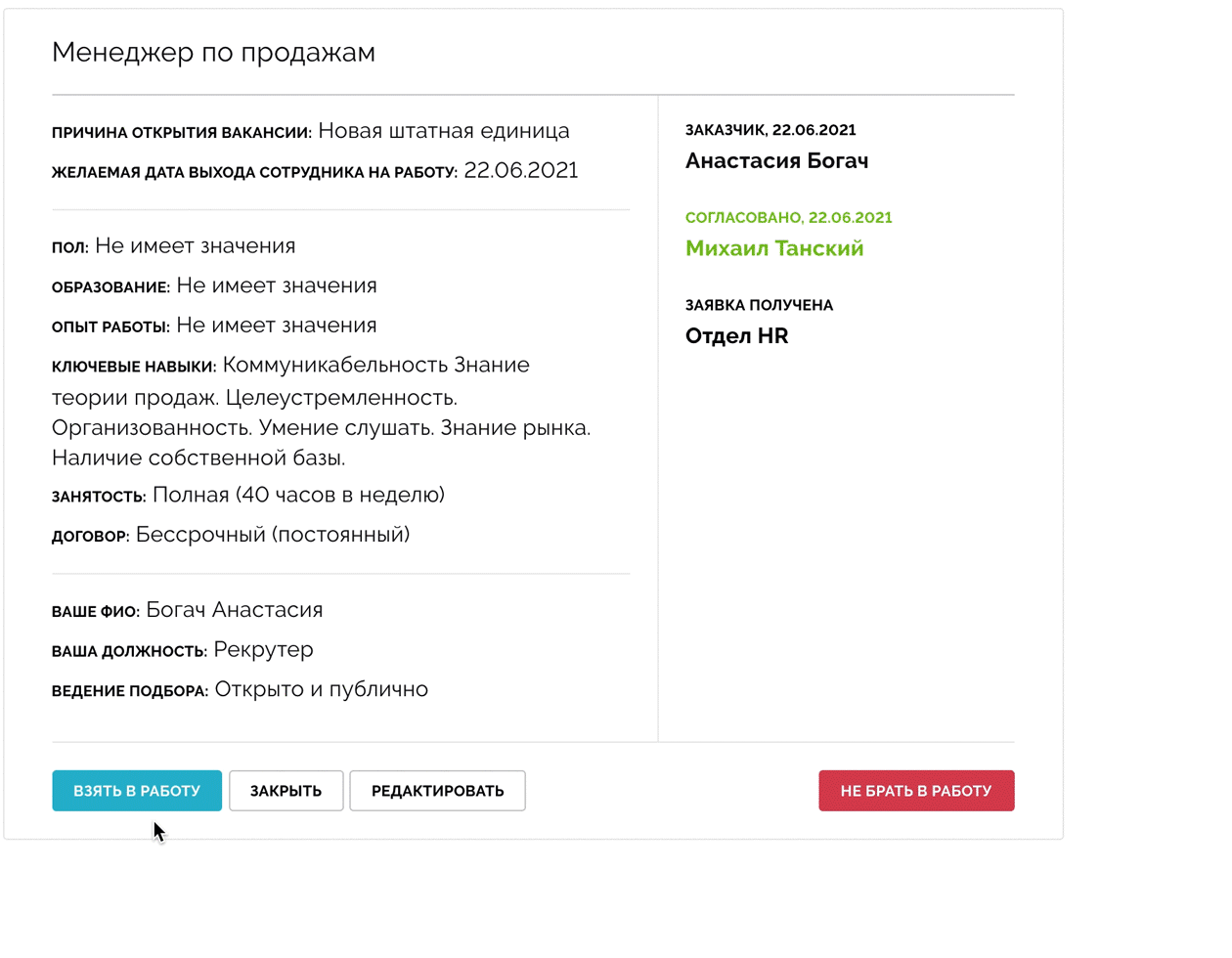
Task: Click approver name "Михаил Танский"
Action: [x=774, y=249]
